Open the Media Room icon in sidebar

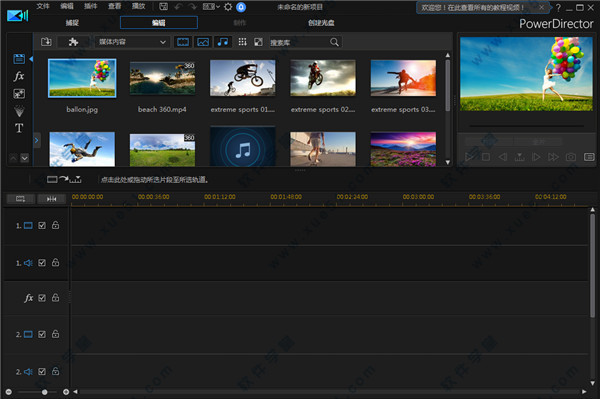click(x=19, y=59)
